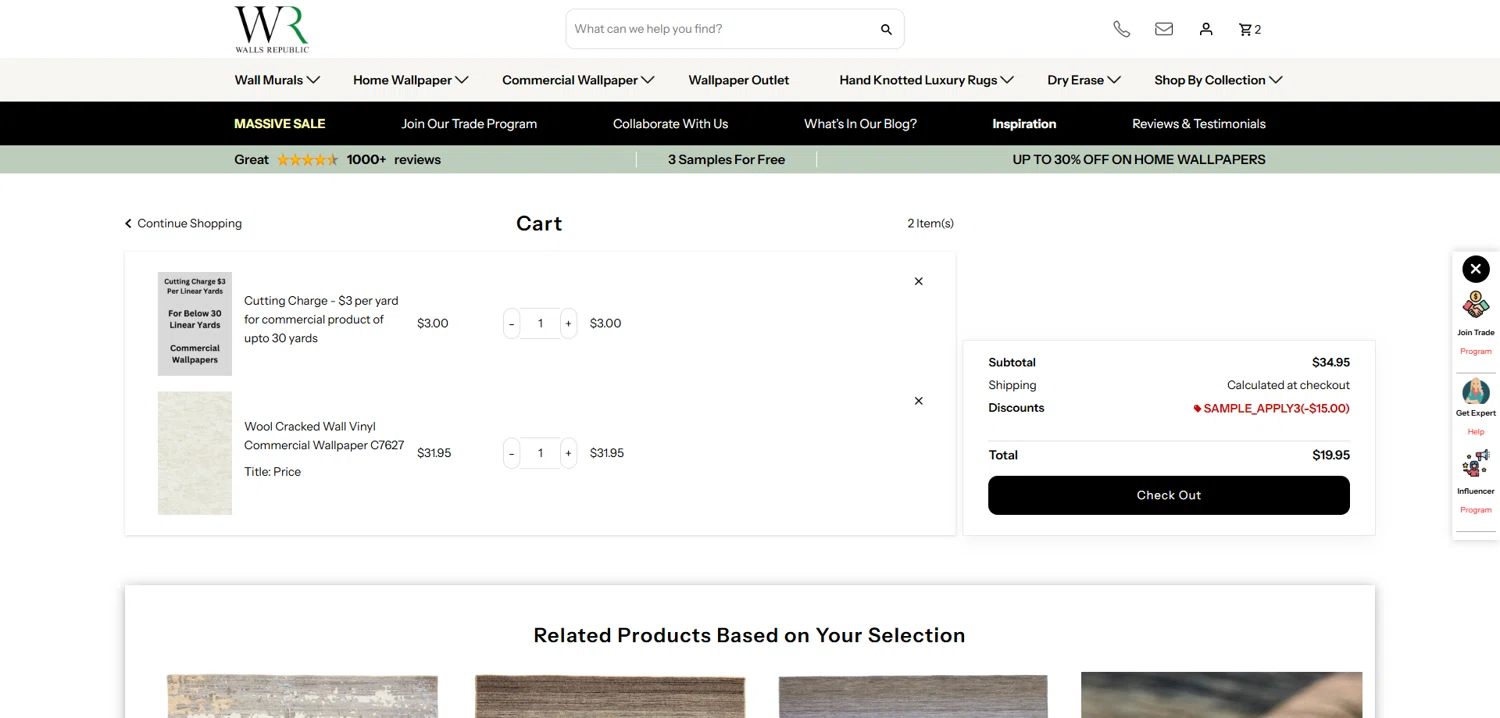Decrease Cutting Charge quantity
The height and width of the screenshot is (718, 1500).
[x=512, y=323]
